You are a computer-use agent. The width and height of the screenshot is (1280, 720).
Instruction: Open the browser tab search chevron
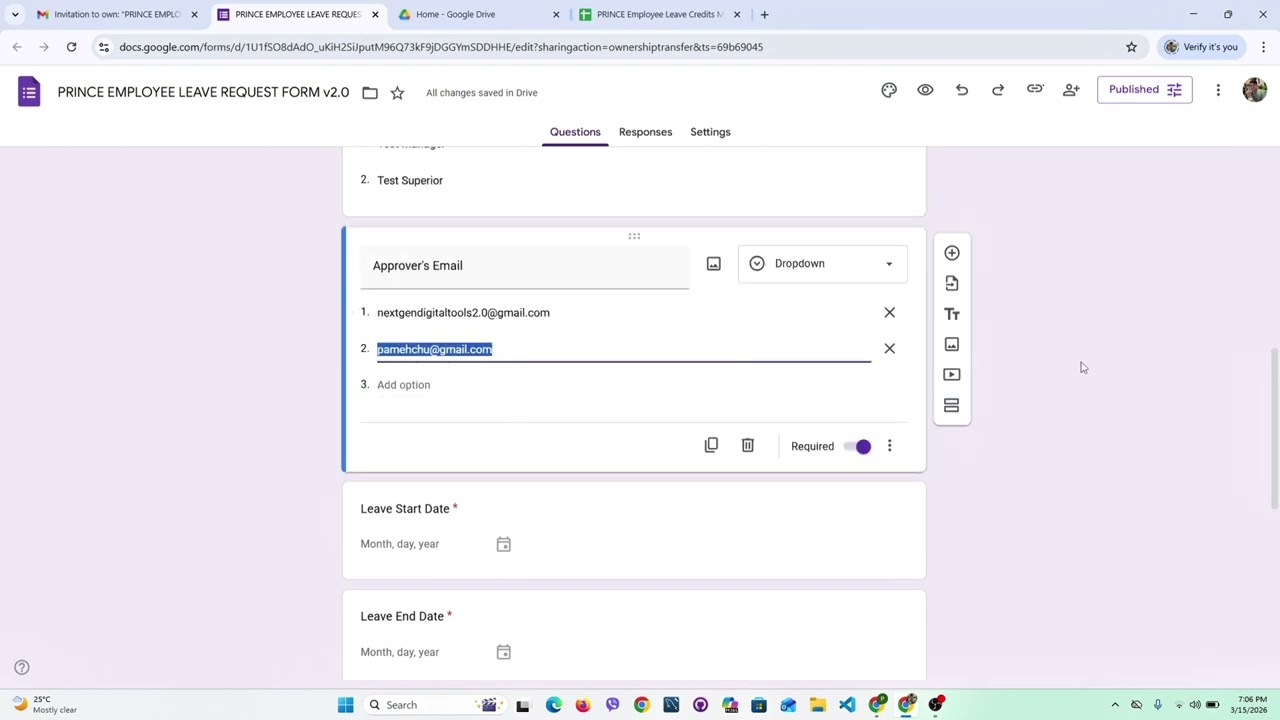(15, 14)
